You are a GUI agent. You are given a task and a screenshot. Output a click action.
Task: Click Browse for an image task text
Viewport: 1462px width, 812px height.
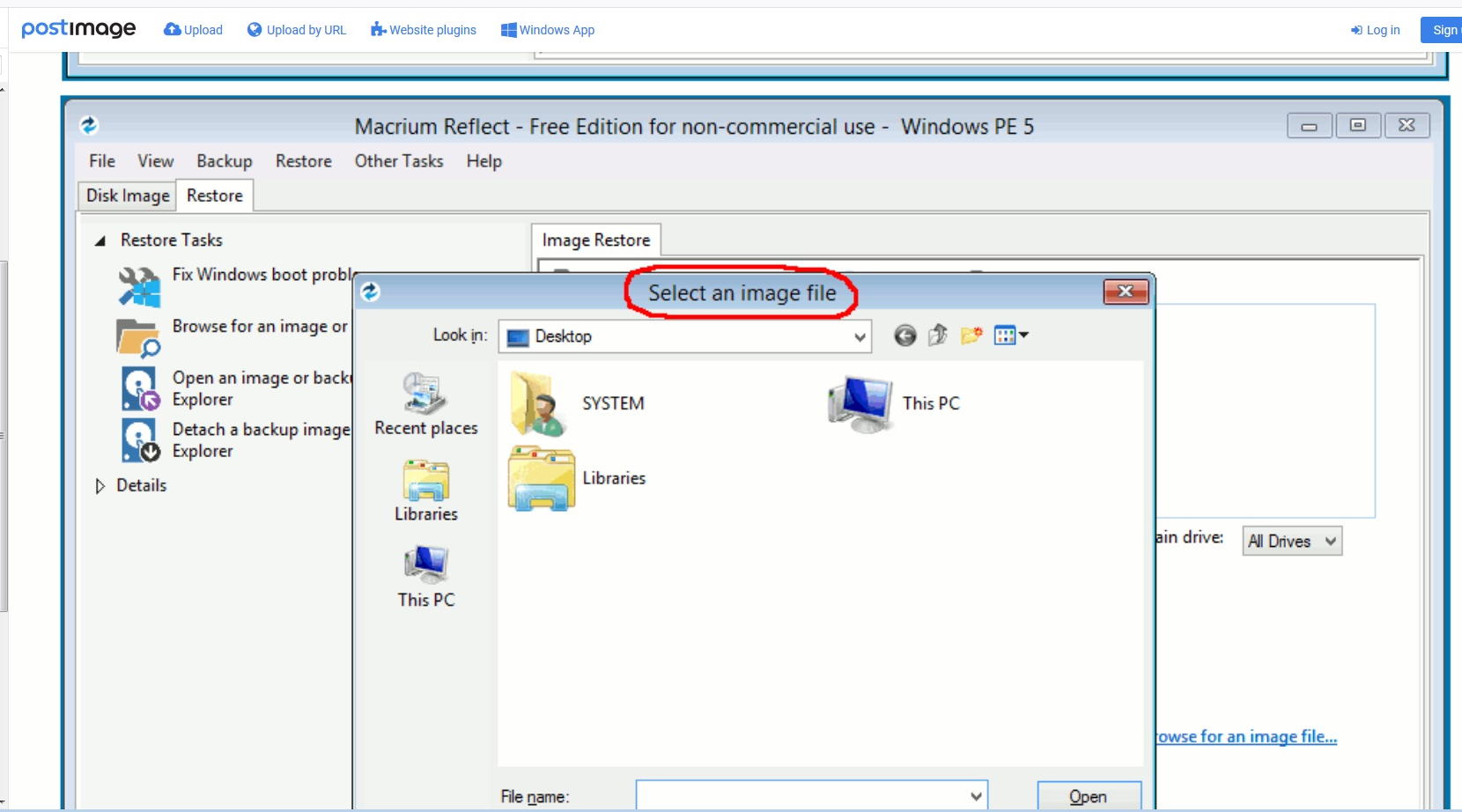pyautogui.click(x=261, y=327)
